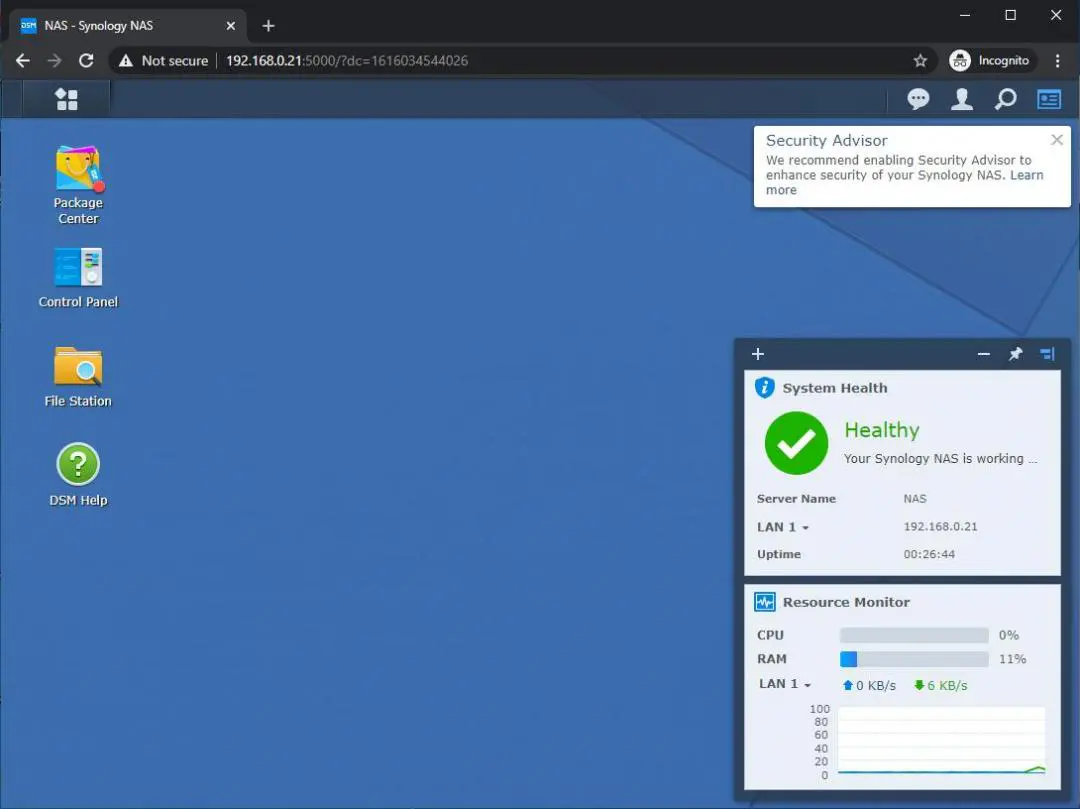Image resolution: width=1080 pixels, height=809 pixels.
Task: Click the 0% CPU percentage
Action: pos(1009,635)
